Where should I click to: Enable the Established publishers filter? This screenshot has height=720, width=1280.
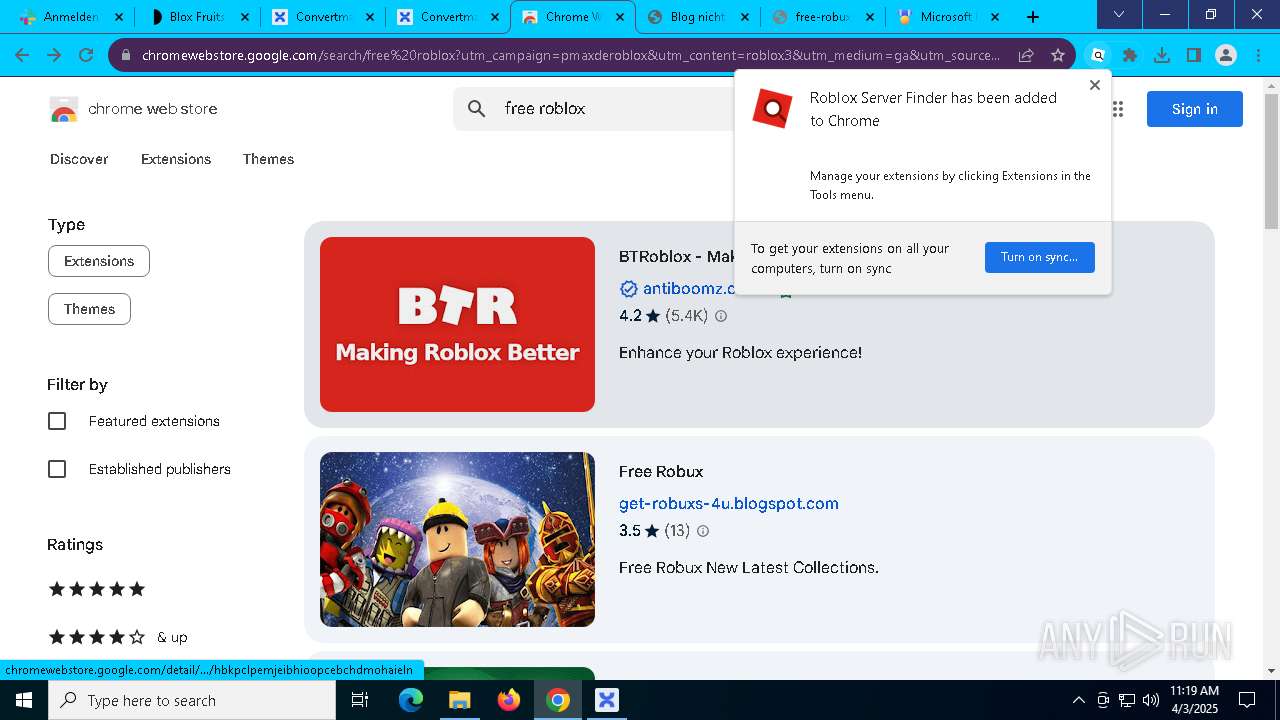[x=57, y=469]
